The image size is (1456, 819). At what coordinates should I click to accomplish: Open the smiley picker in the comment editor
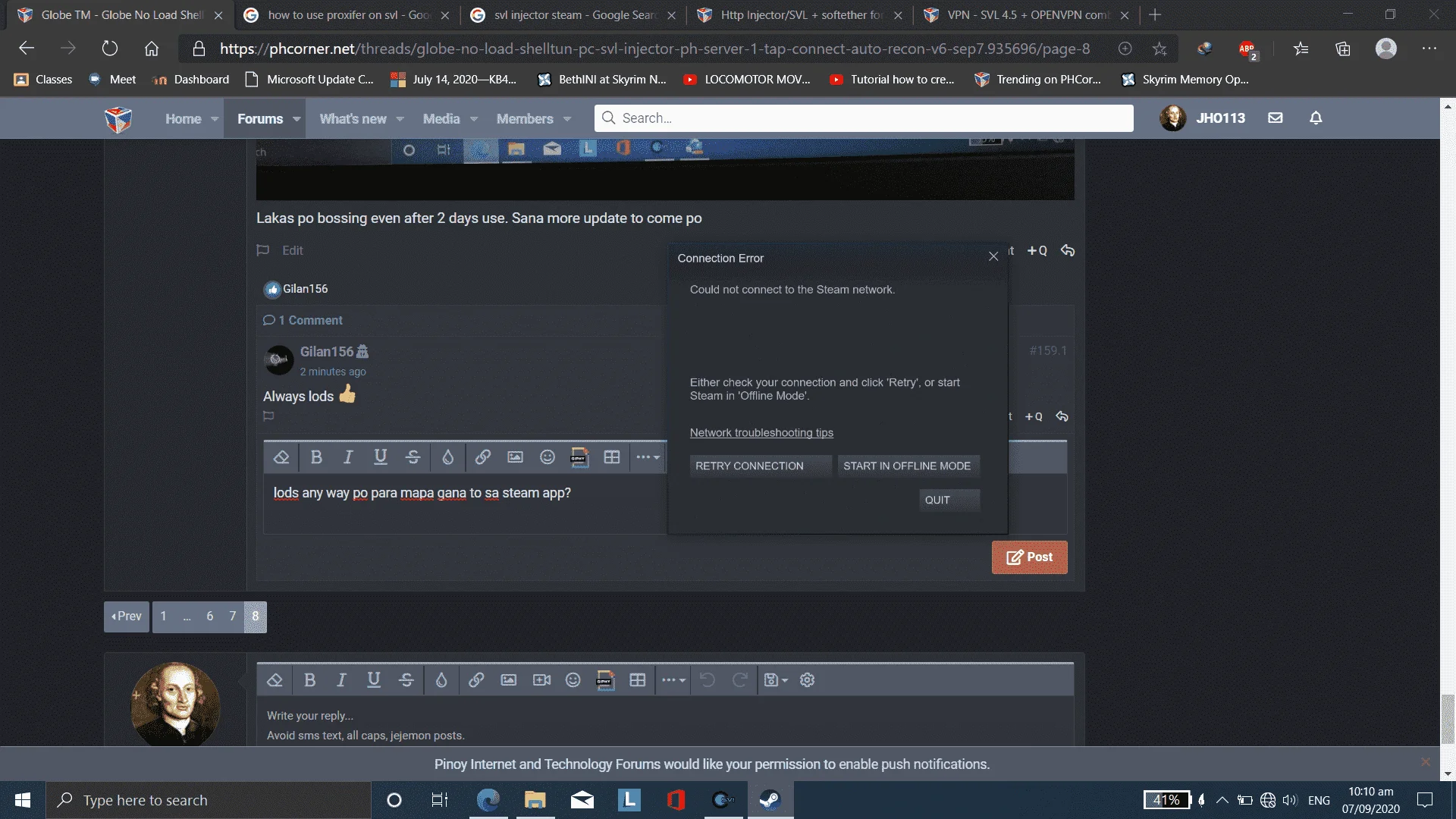tap(548, 457)
